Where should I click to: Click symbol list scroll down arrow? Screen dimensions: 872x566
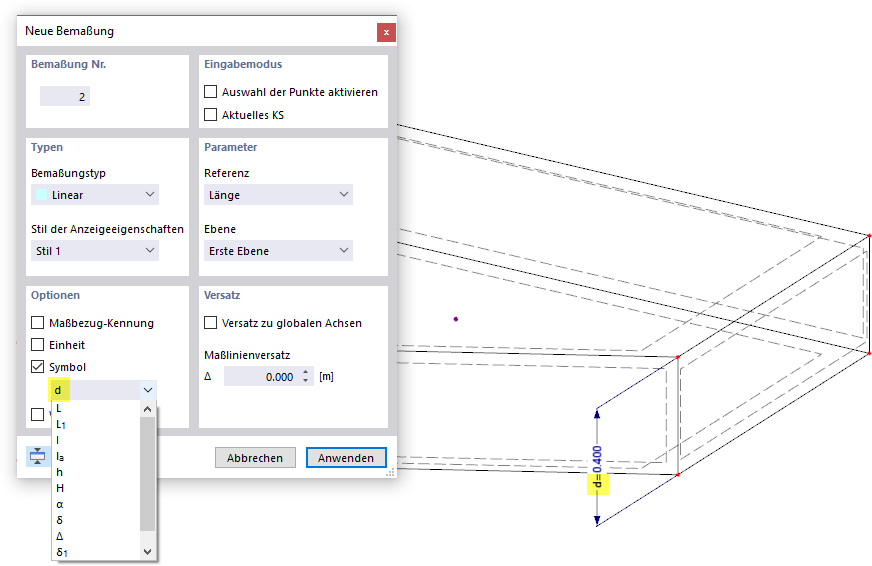(147, 552)
